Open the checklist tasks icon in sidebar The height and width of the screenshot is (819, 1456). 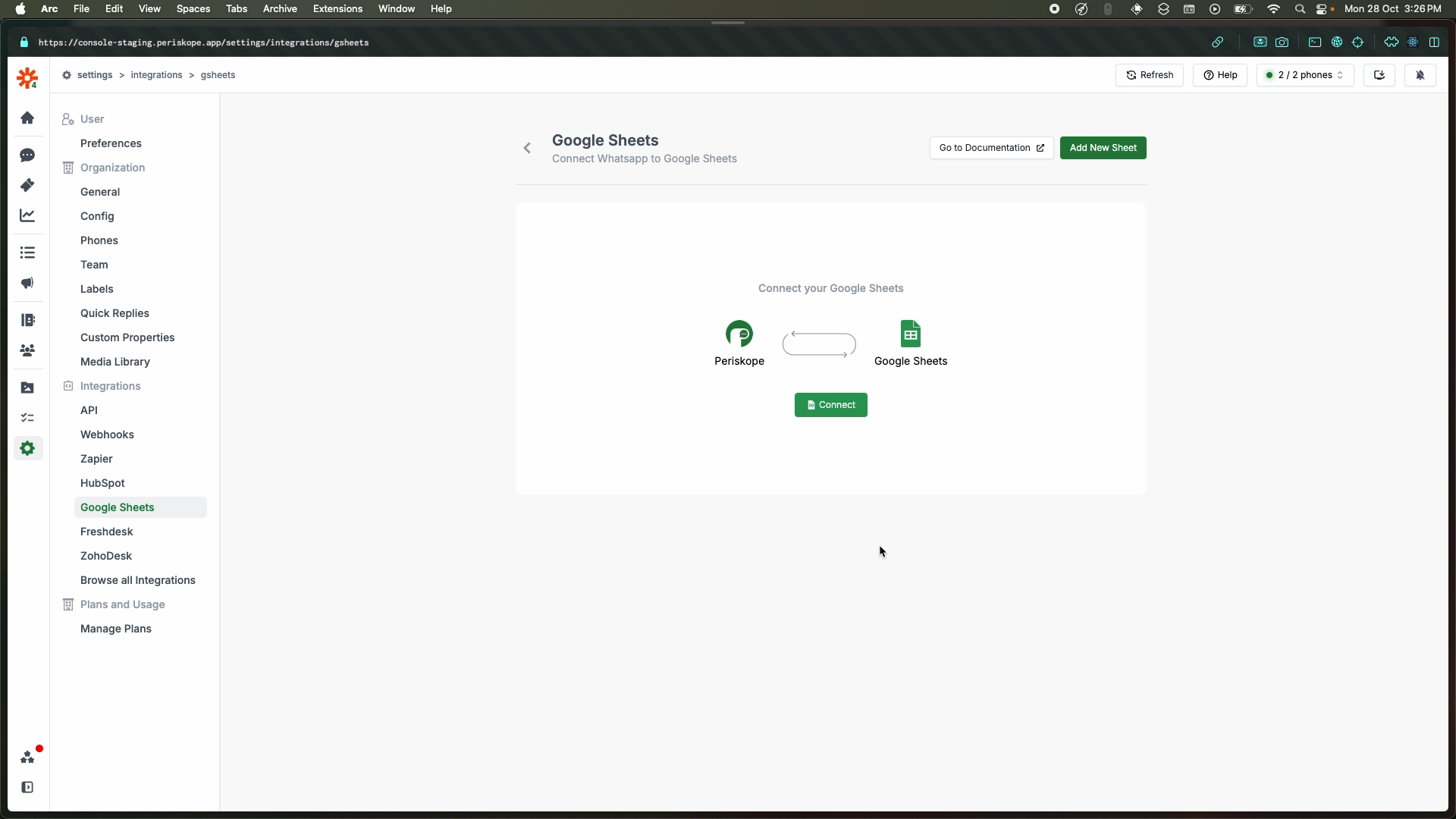point(27,418)
